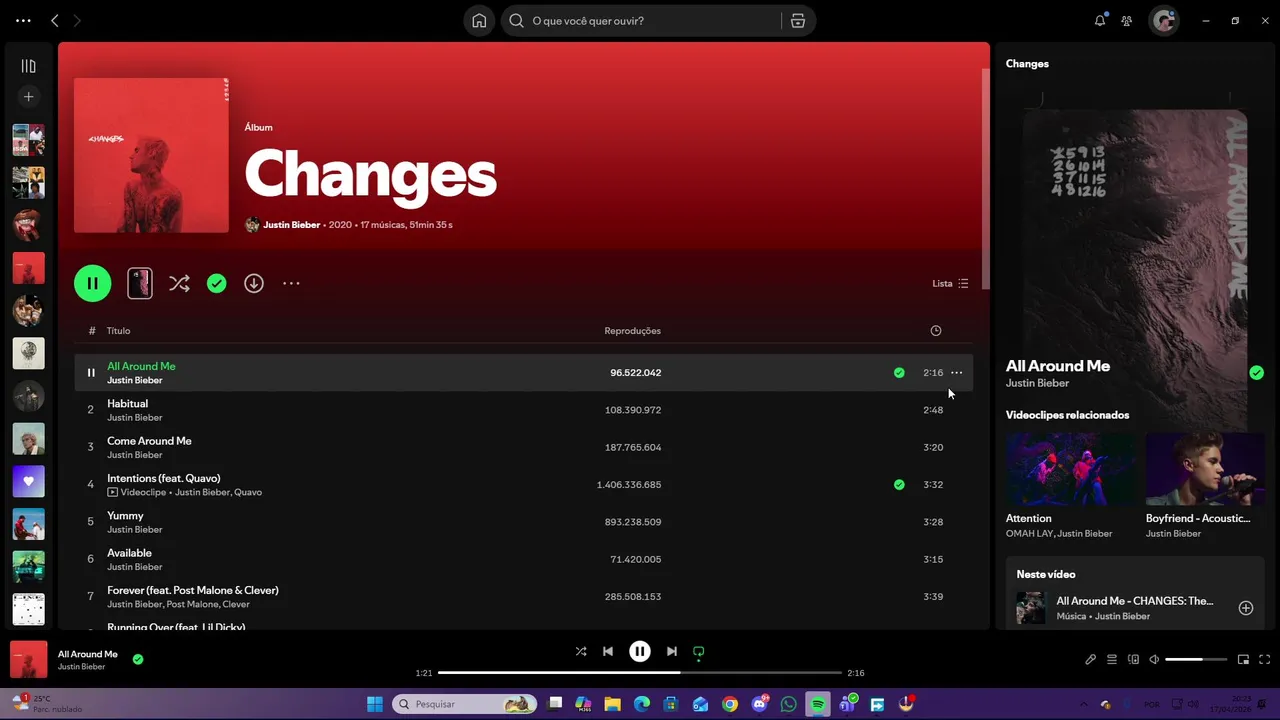This screenshot has width=1280, height=720.
Task: Open the playback queue icon
Action: pos(1112,660)
